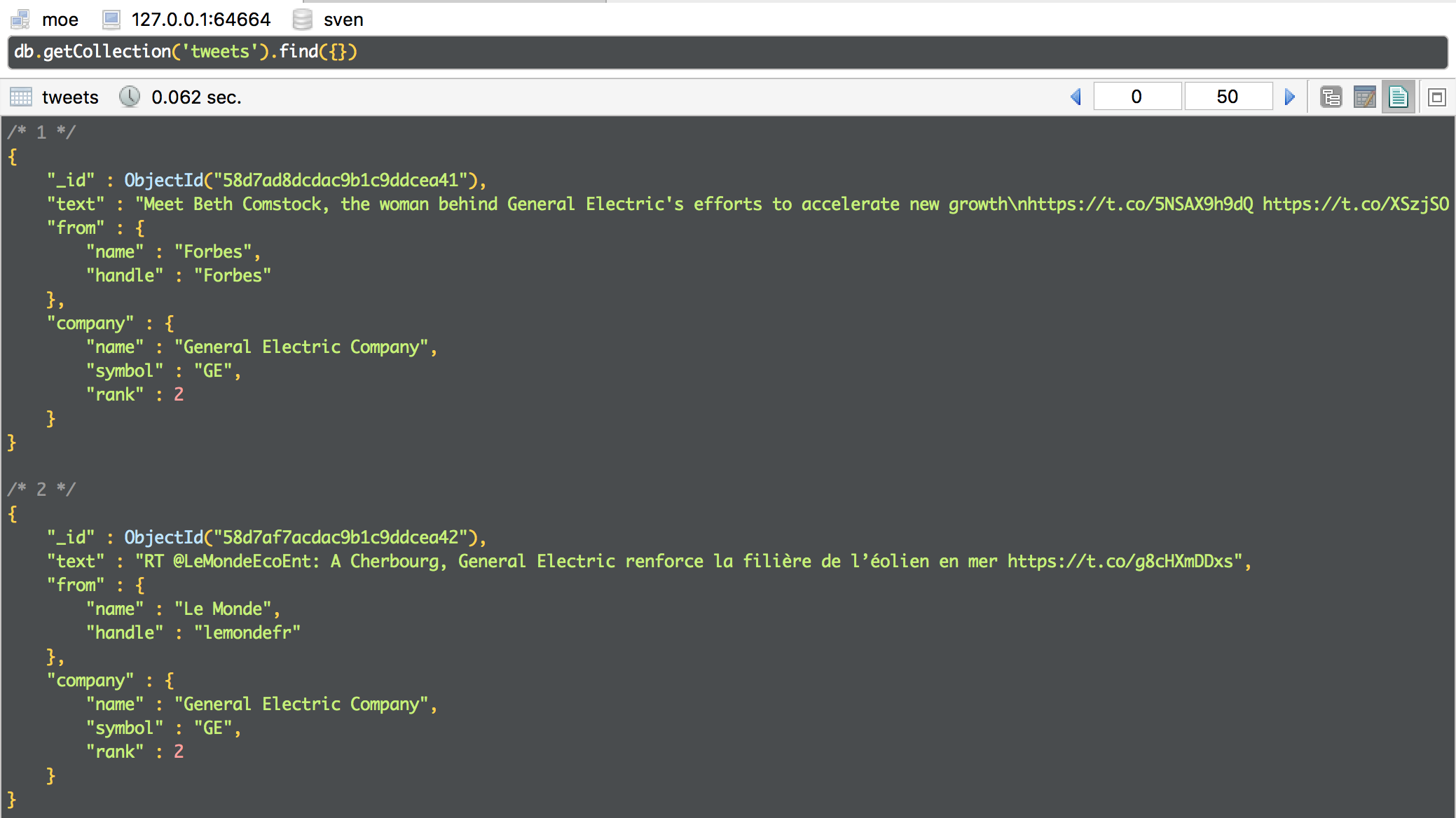This screenshot has height=818, width=1456.
Task: Click the batch size field showing 50
Action: pyautogui.click(x=1228, y=97)
